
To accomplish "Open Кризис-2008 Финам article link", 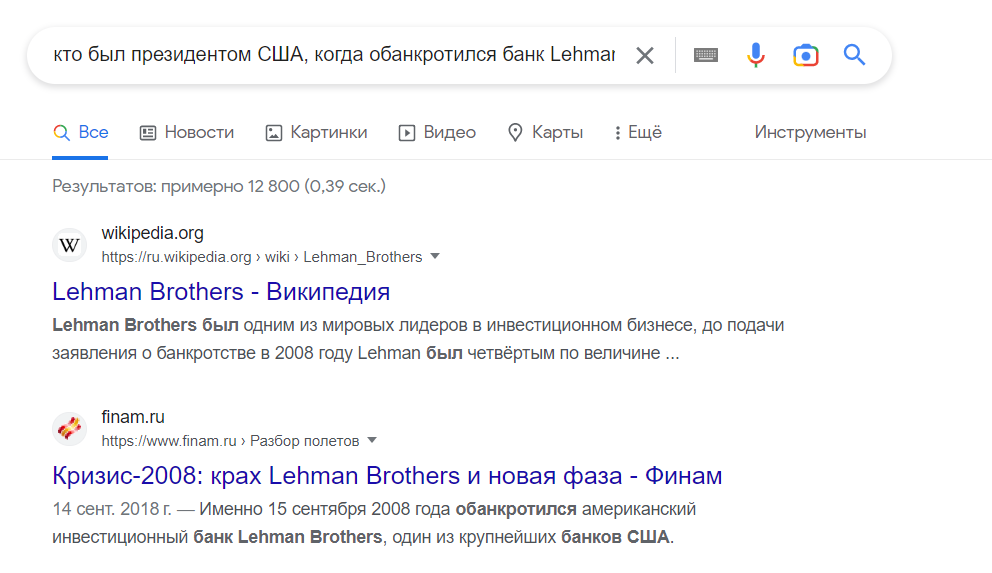I will 387,476.
